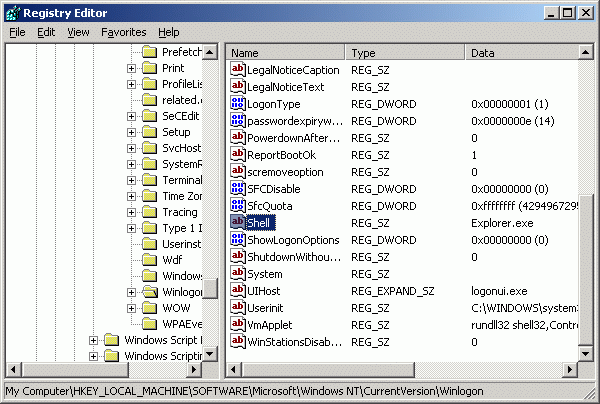This screenshot has width=600, height=404.
Task: Expand the Terminal Server key
Action: 131,180
